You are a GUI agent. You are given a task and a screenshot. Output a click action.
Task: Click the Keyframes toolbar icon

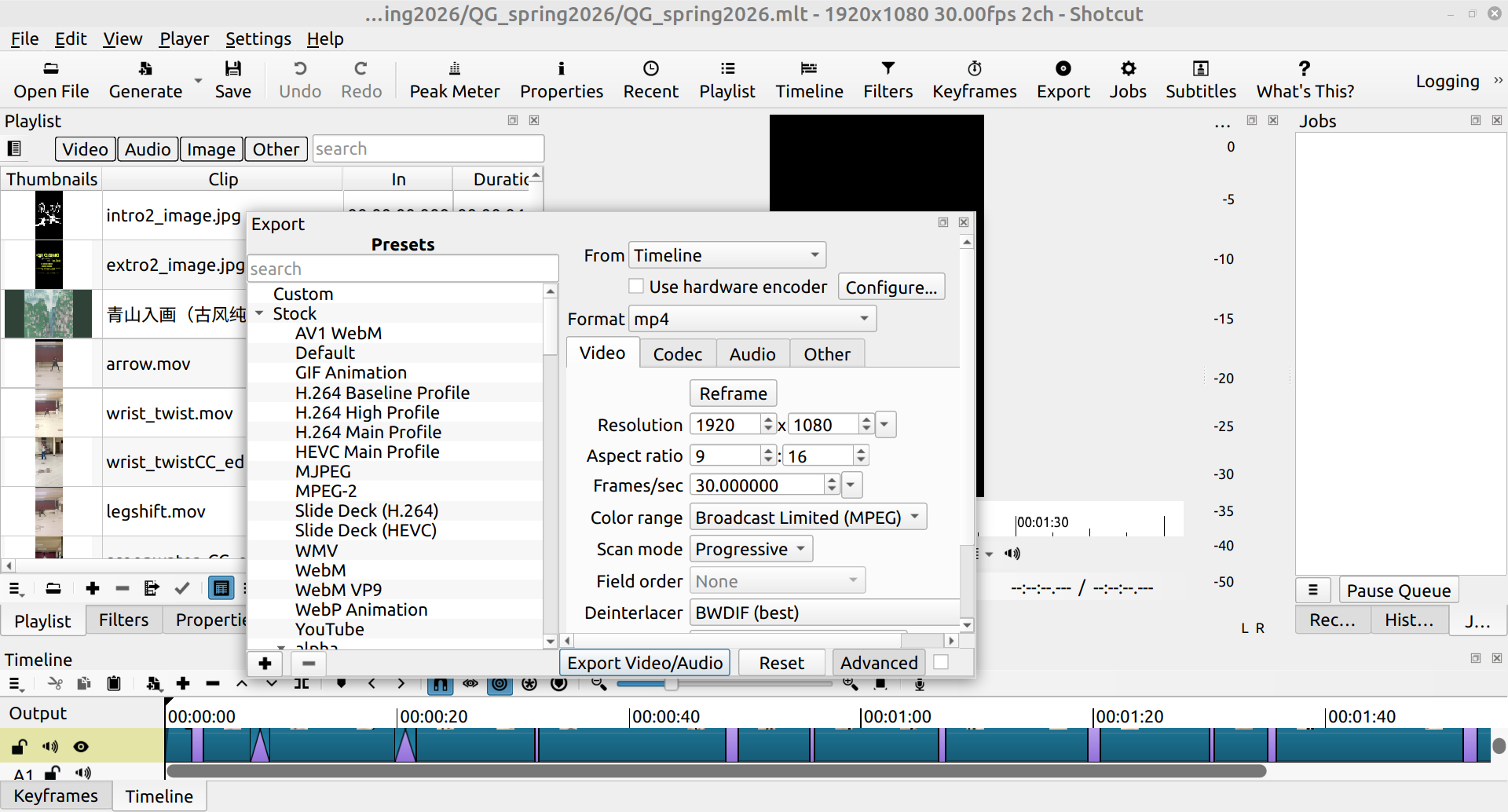click(974, 79)
